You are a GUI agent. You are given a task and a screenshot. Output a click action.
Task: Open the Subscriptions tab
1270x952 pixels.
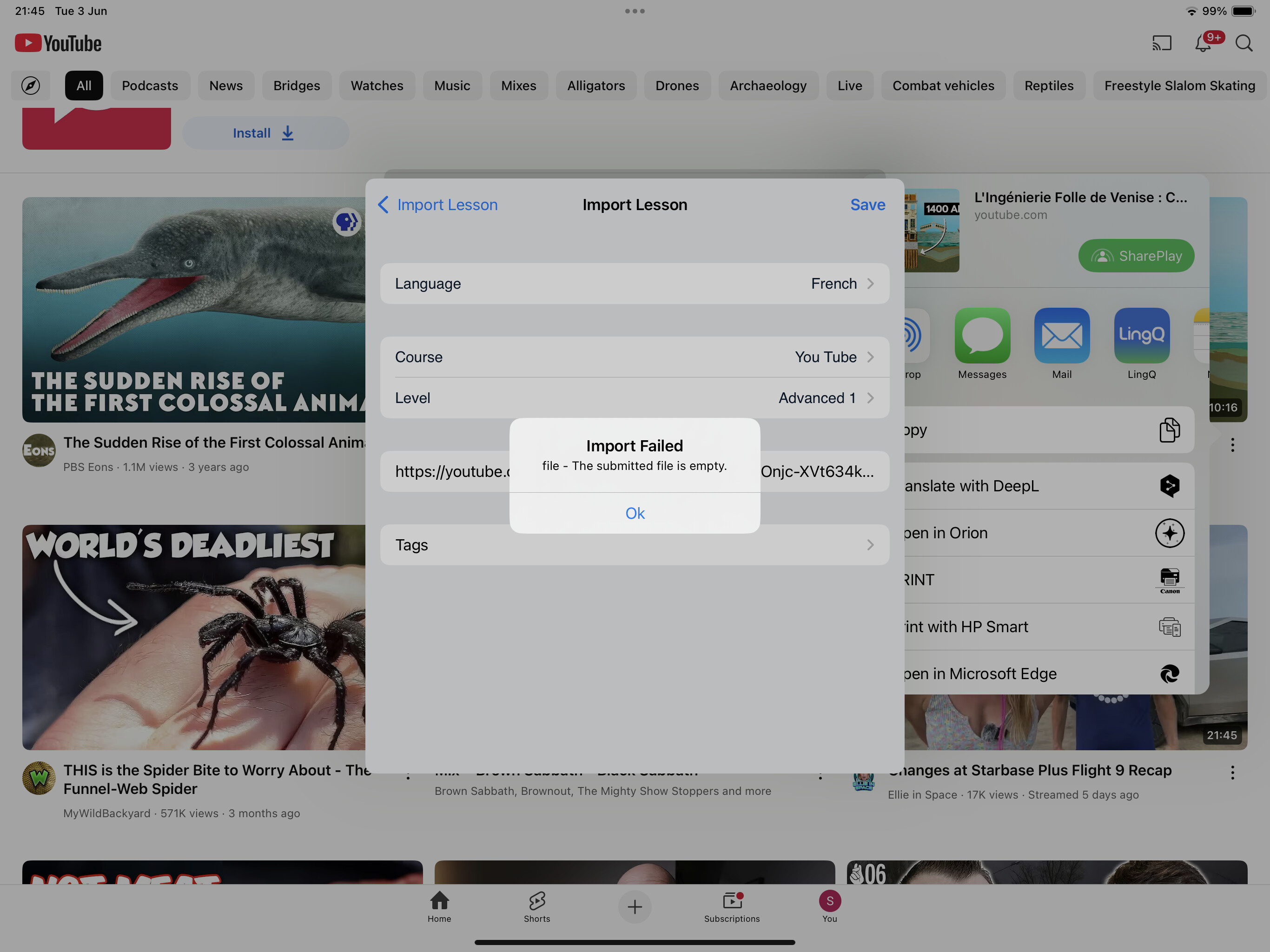coord(731,906)
